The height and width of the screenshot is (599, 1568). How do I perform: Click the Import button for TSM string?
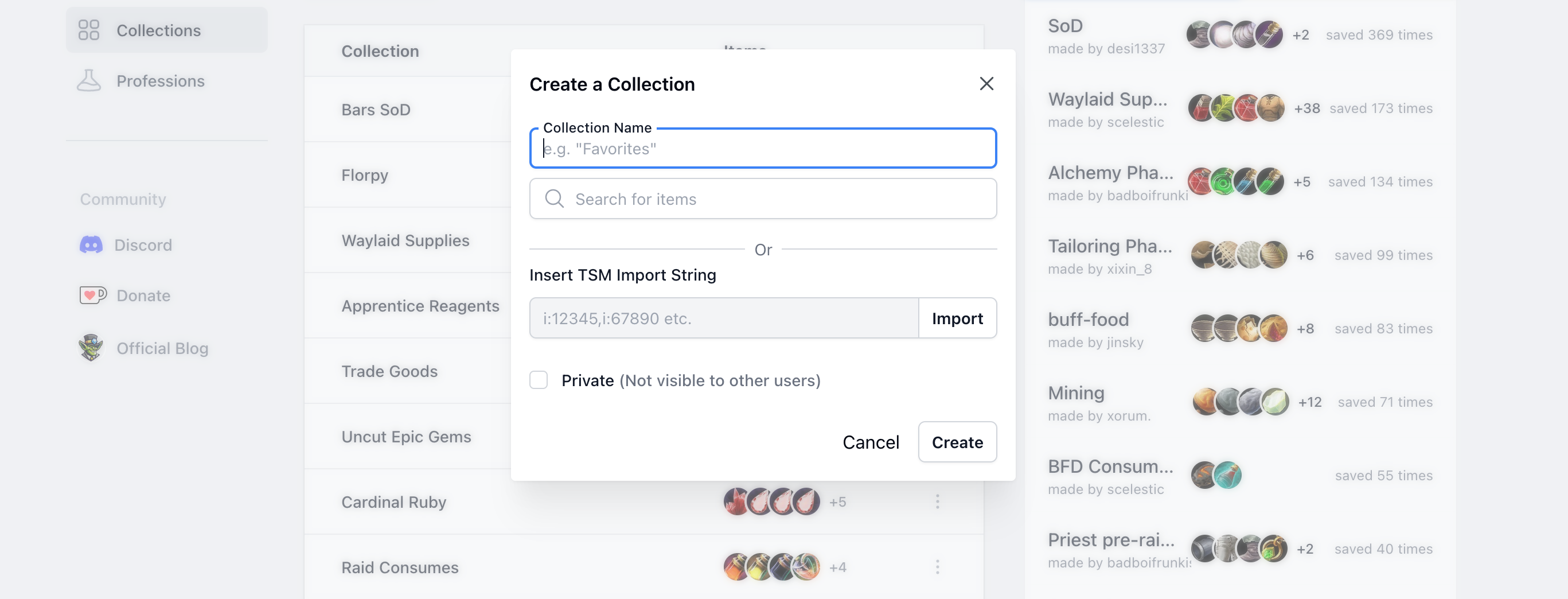[x=957, y=318]
